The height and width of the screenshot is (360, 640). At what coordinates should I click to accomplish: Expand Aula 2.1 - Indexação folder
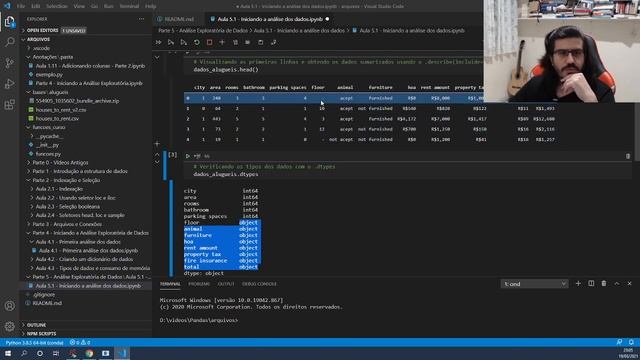[59, 189]
